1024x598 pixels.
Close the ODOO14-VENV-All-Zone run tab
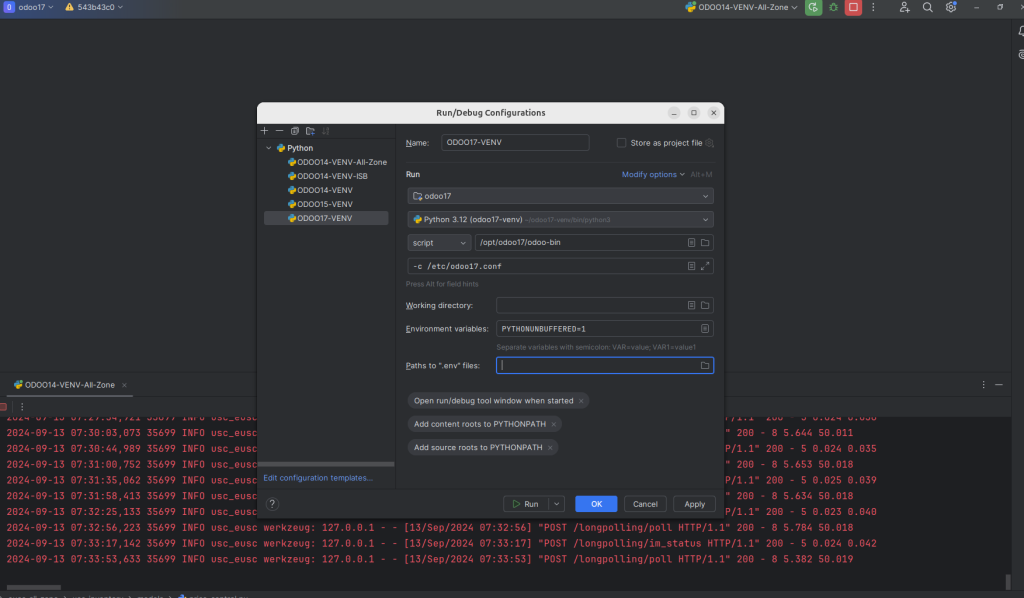[x=124, y=385]
